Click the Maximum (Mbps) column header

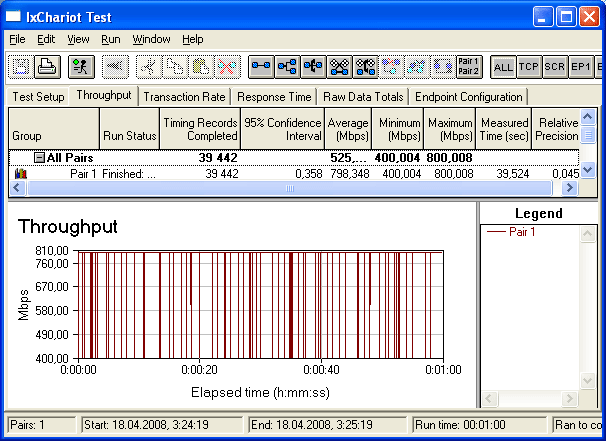450,129
